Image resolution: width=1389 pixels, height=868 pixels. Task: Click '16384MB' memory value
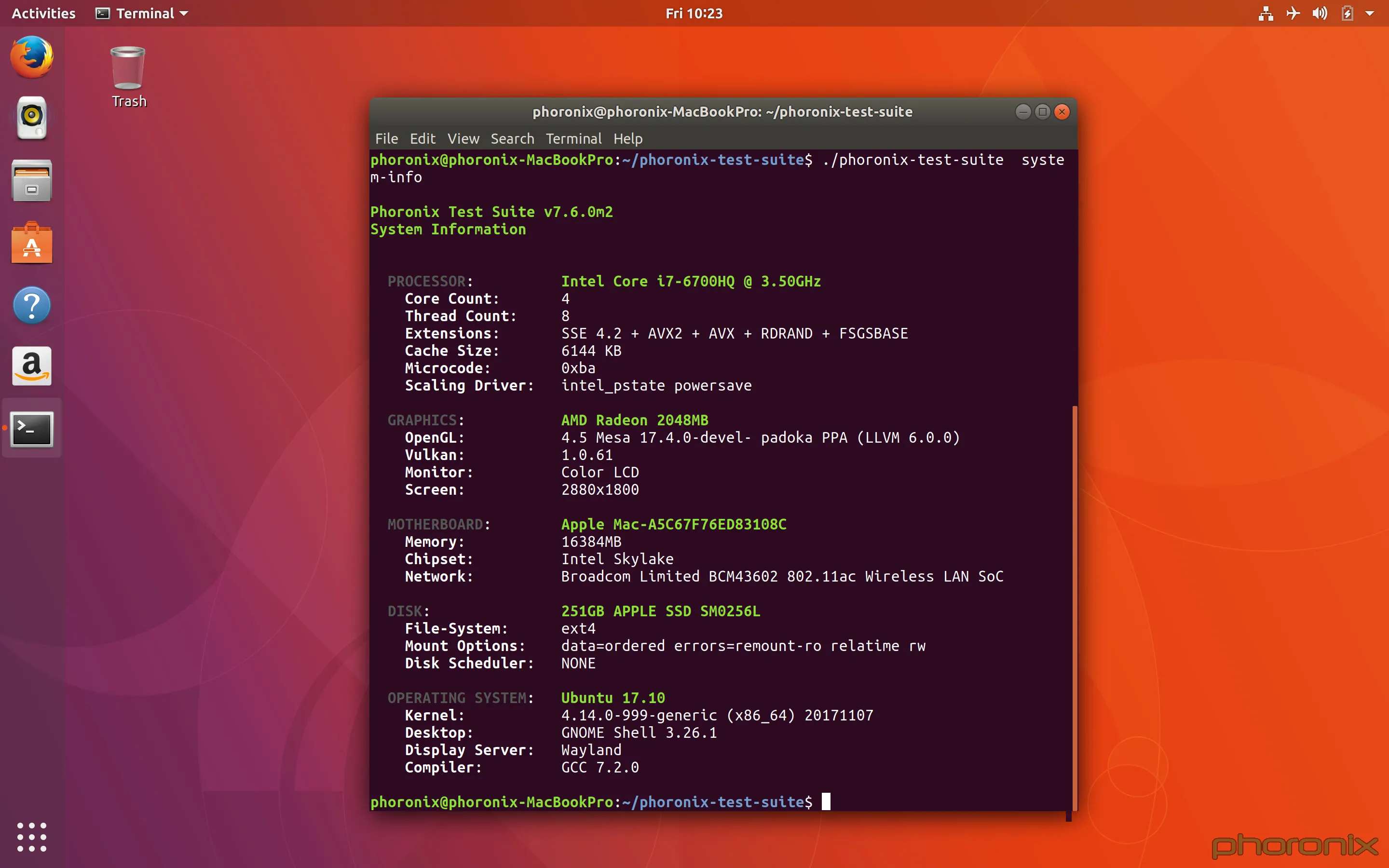[x=591, y=542]
